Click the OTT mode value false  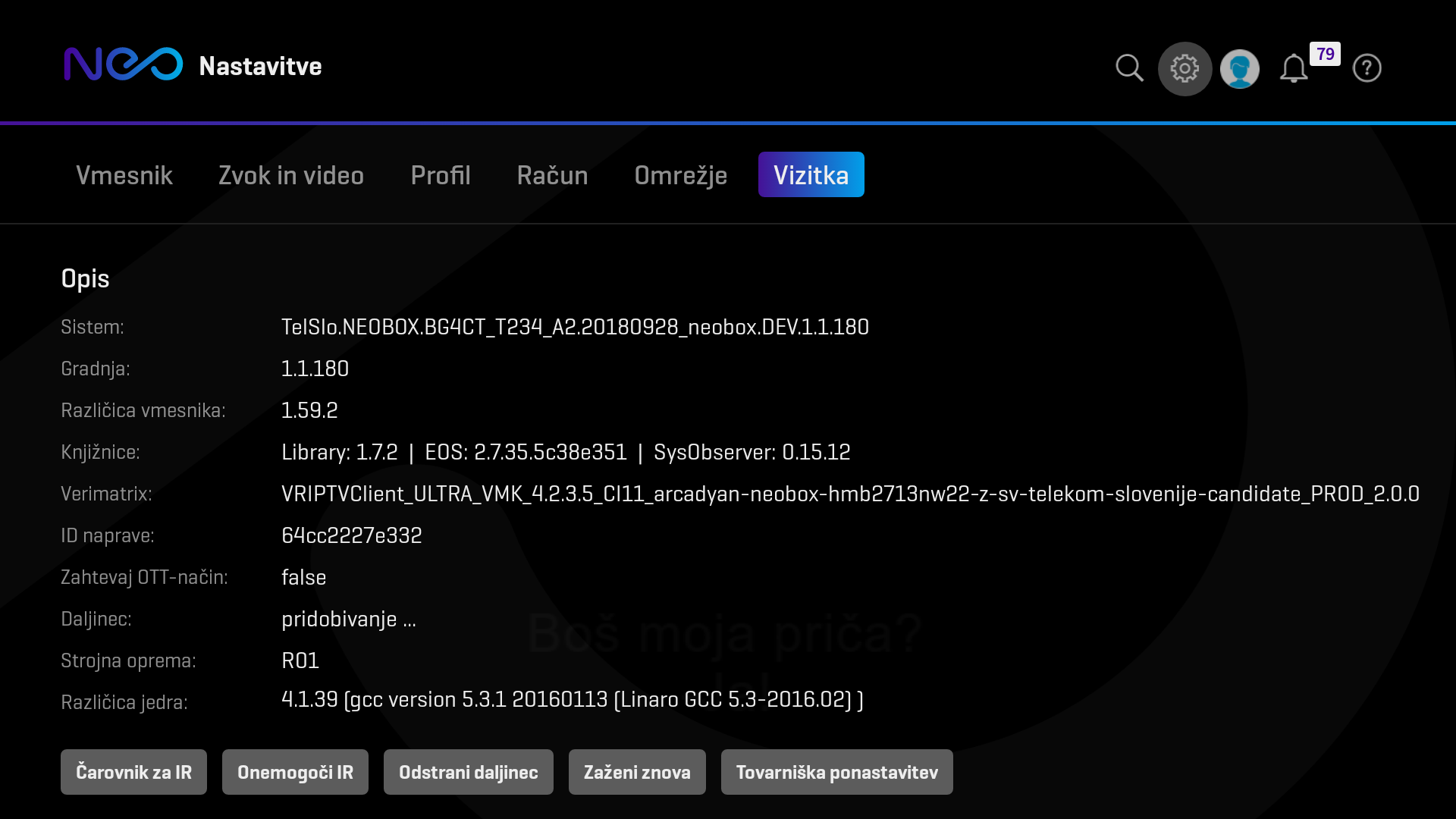point(303,577)
